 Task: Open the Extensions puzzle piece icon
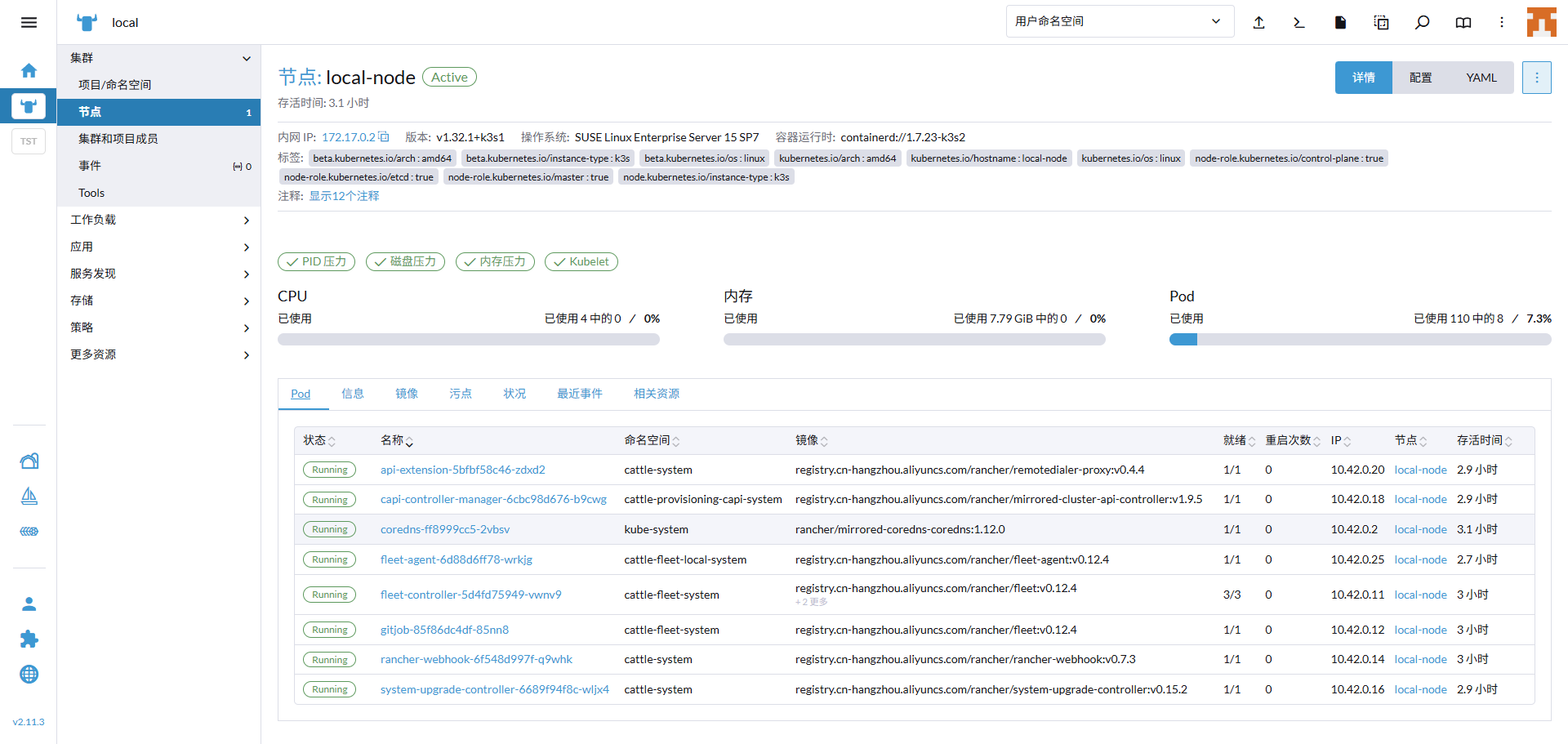pyautogui.click(x=29, y=639)
